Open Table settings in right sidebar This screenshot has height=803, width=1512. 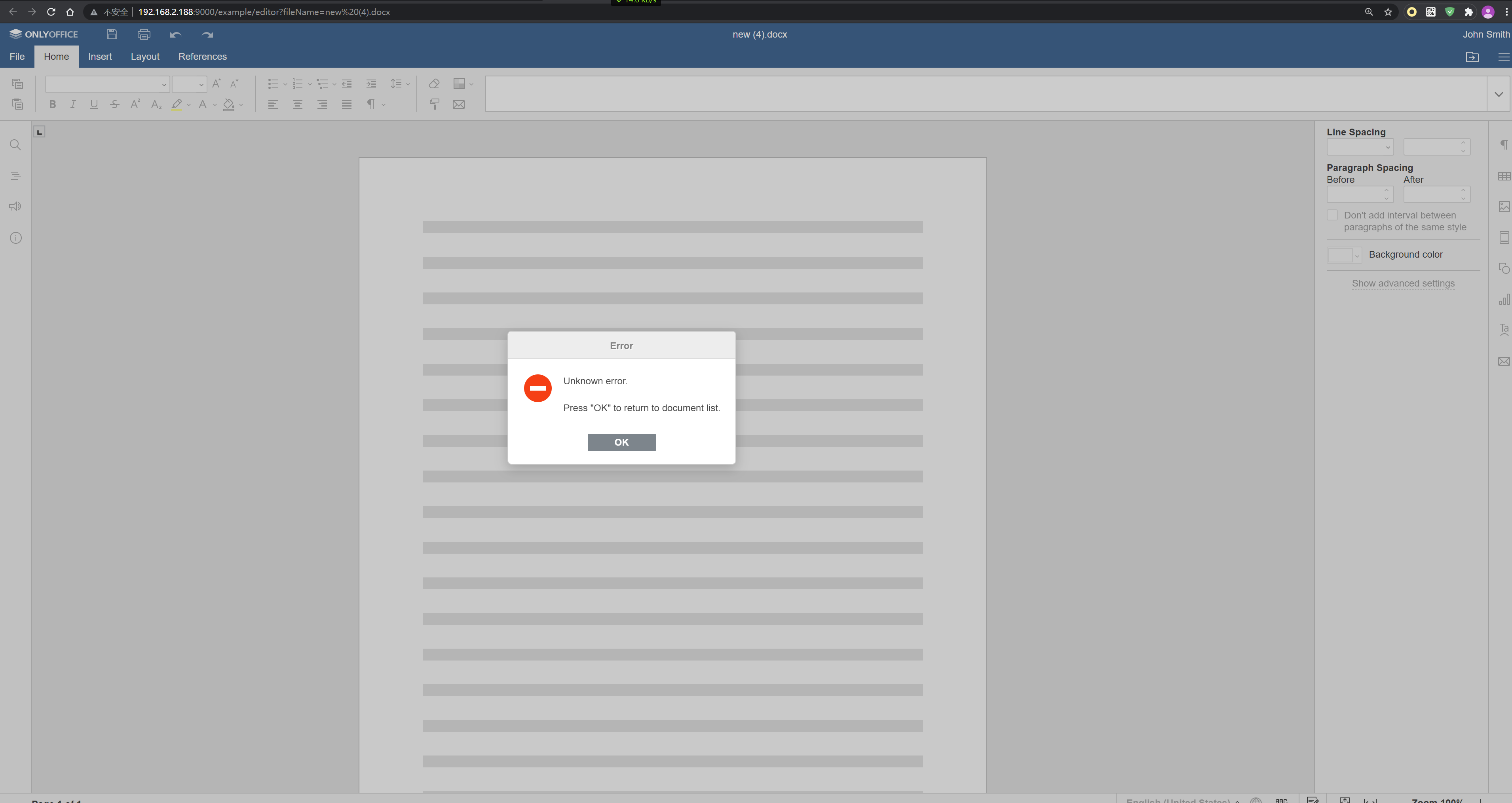coord(1504,176)
